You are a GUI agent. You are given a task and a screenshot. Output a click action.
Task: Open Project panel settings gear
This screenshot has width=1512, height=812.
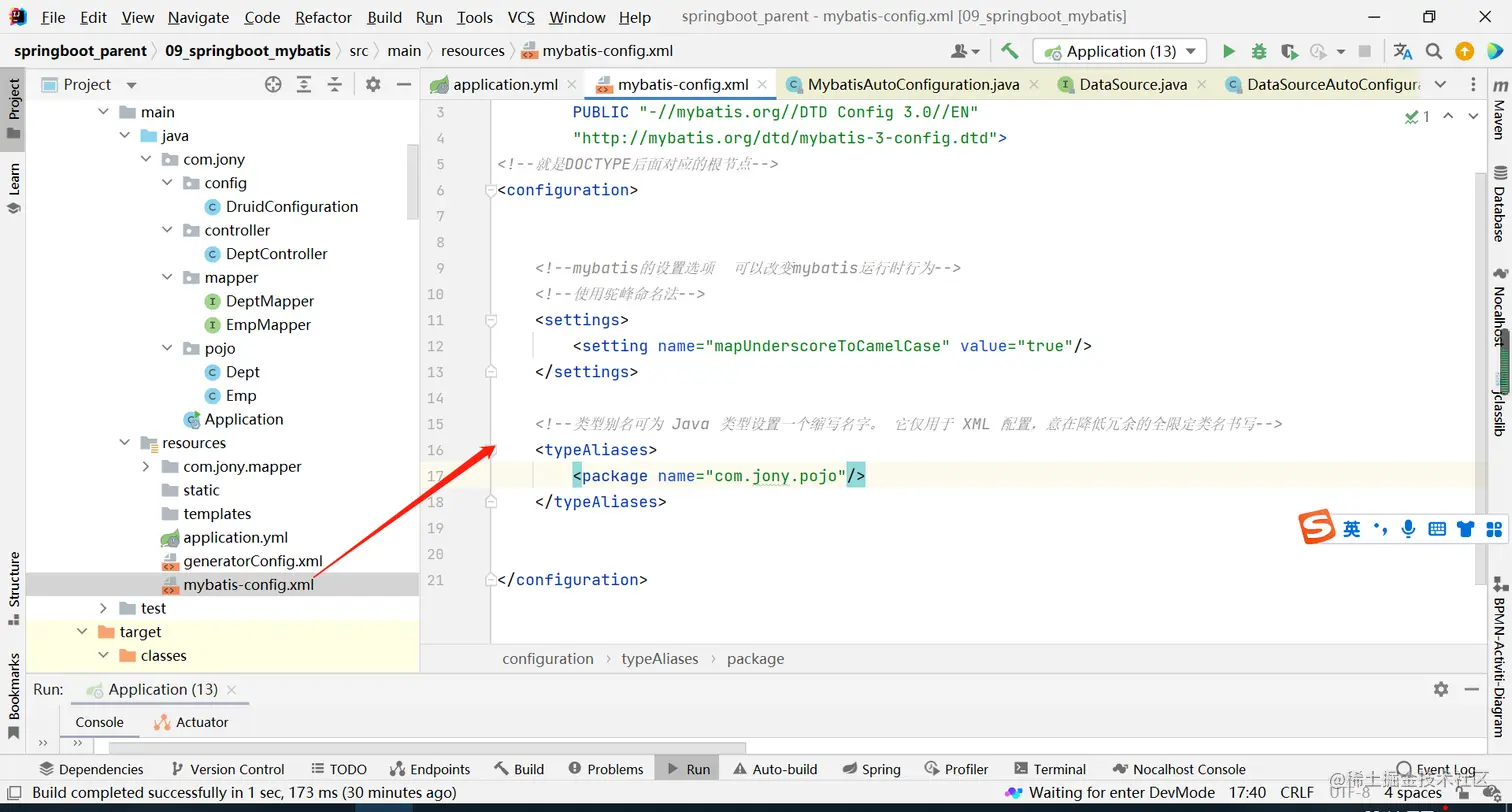click(373, 85)
